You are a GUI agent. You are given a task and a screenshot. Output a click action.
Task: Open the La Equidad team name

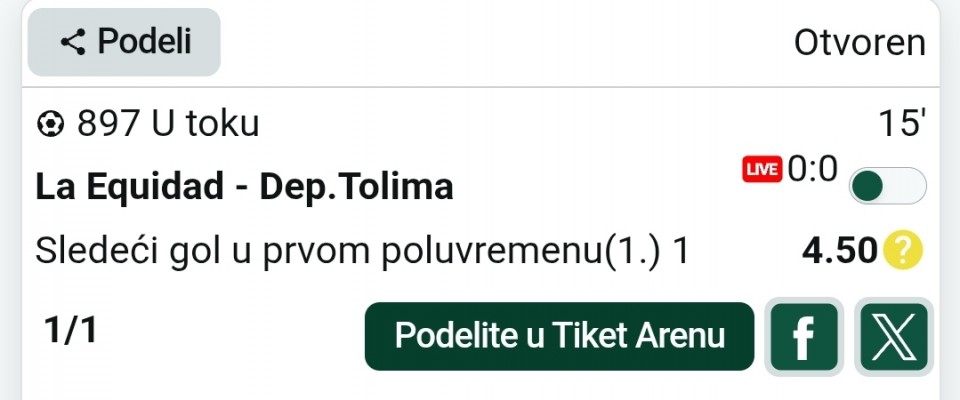point(128,186)
